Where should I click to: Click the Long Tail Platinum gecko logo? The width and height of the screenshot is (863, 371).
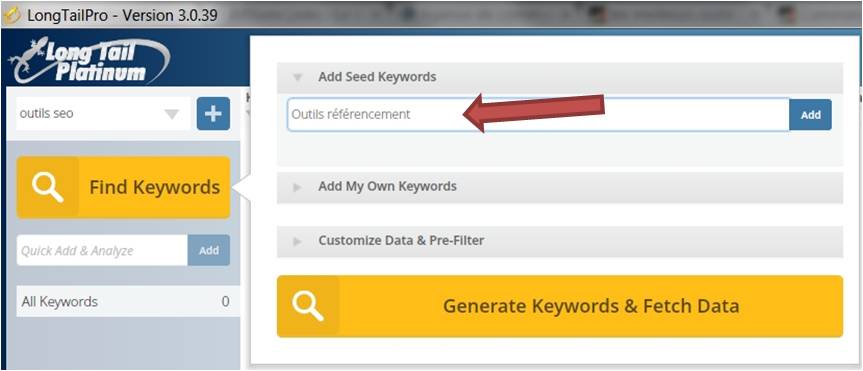click(x=89, y=60)
